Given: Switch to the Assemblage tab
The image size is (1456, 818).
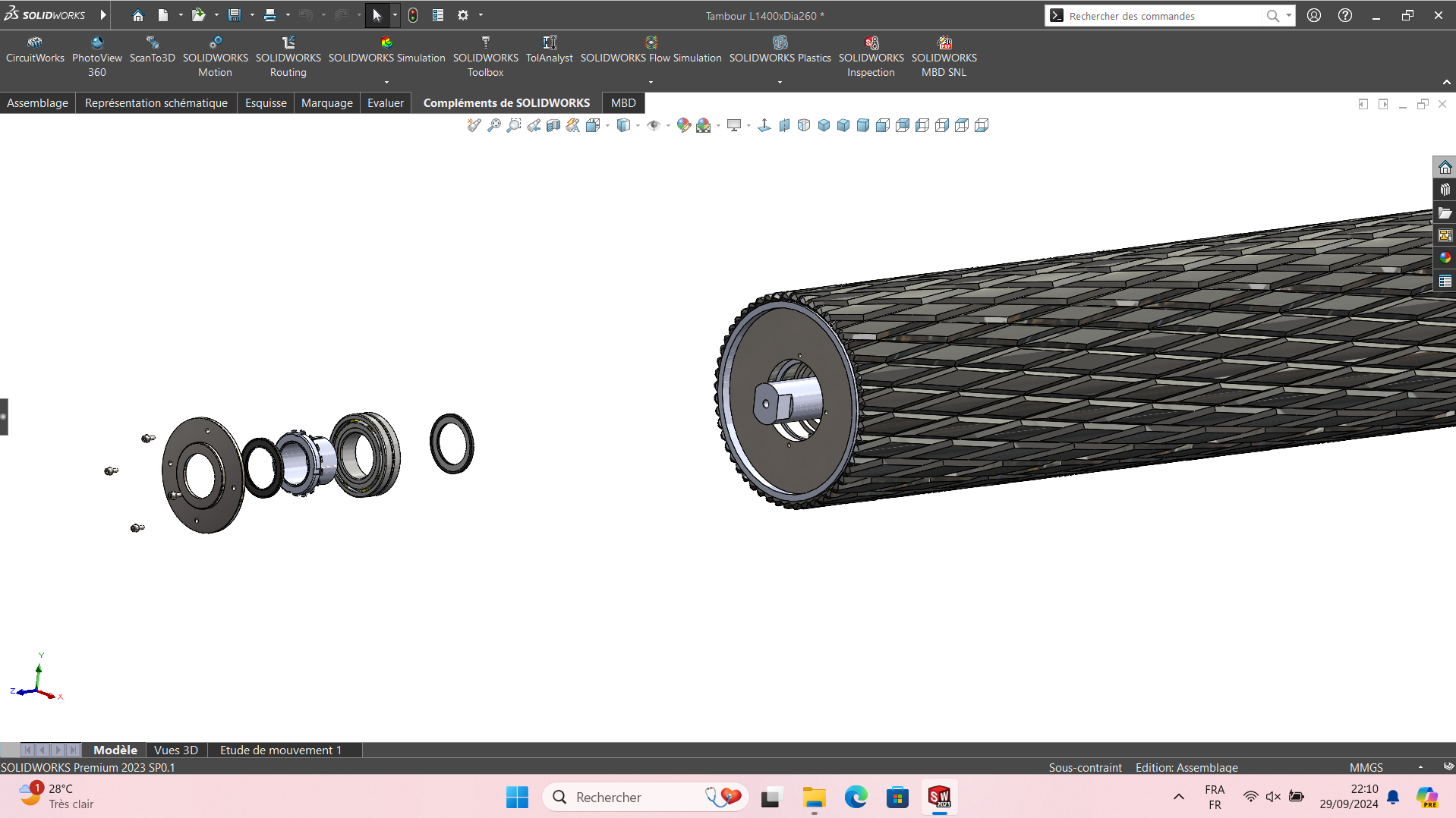Looking at the screenshot, I should coord(37,103).
